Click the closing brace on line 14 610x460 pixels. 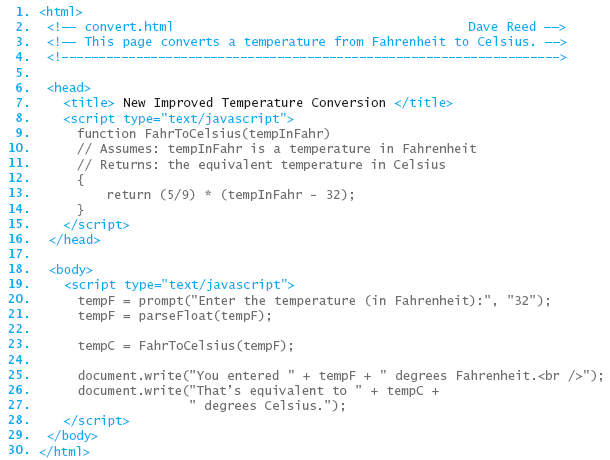coord(81,210)
